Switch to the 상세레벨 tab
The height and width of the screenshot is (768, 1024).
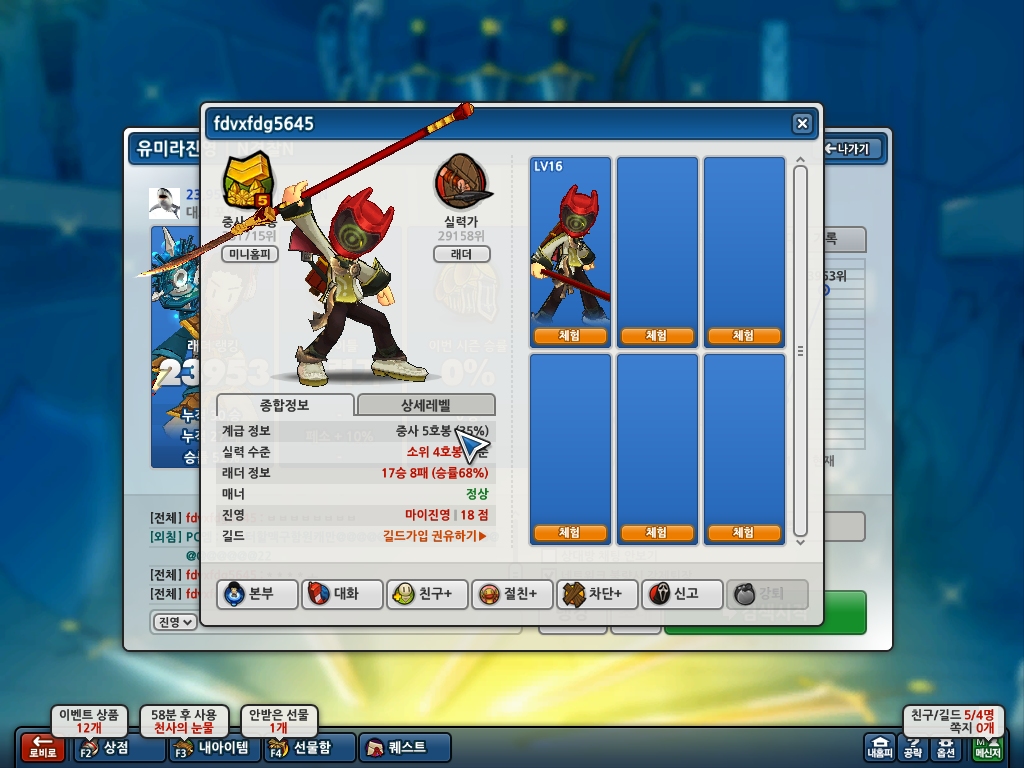pos(426,405)
